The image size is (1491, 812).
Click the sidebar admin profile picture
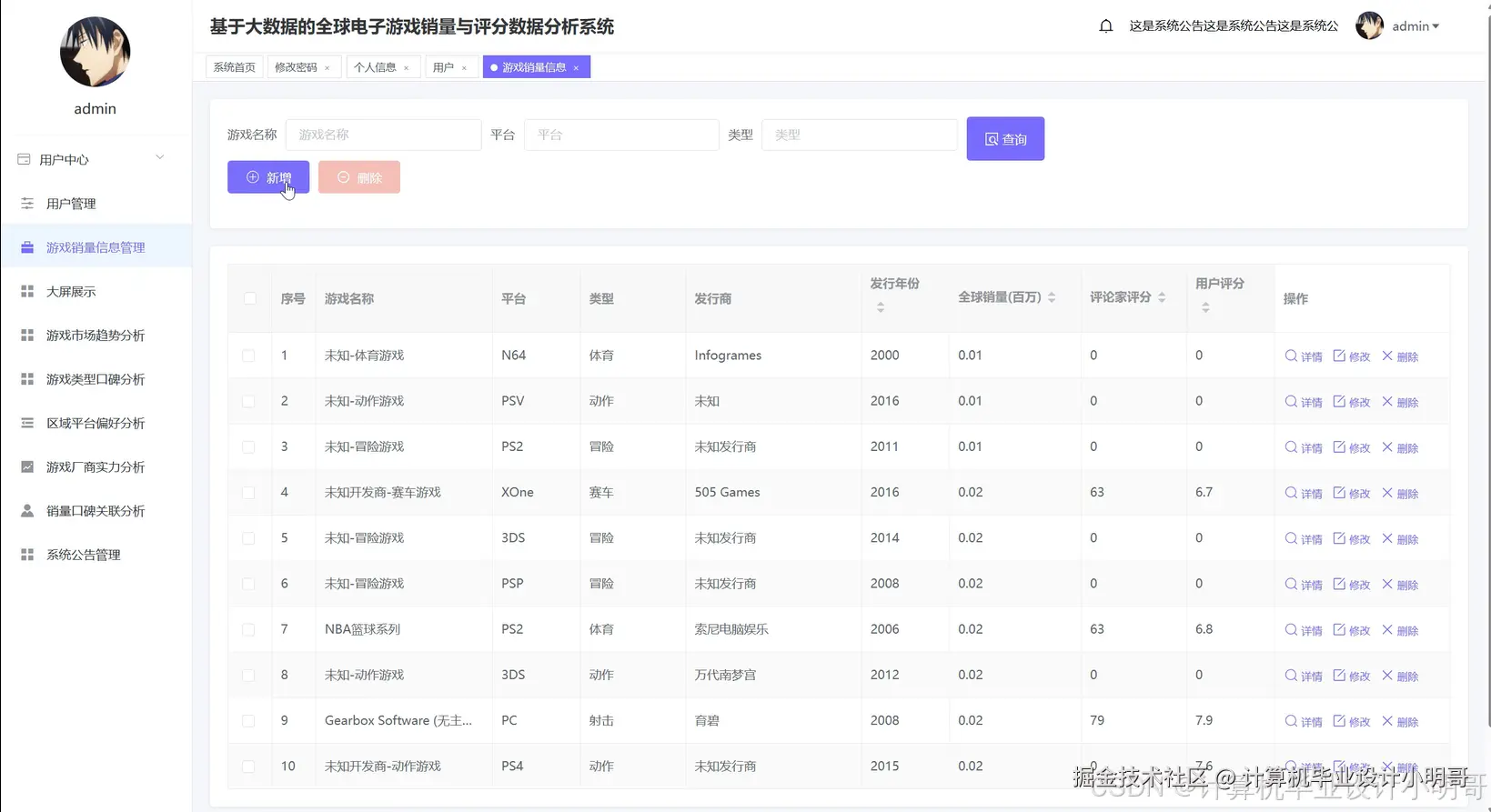pyautogui.click(x=95, y=52)
